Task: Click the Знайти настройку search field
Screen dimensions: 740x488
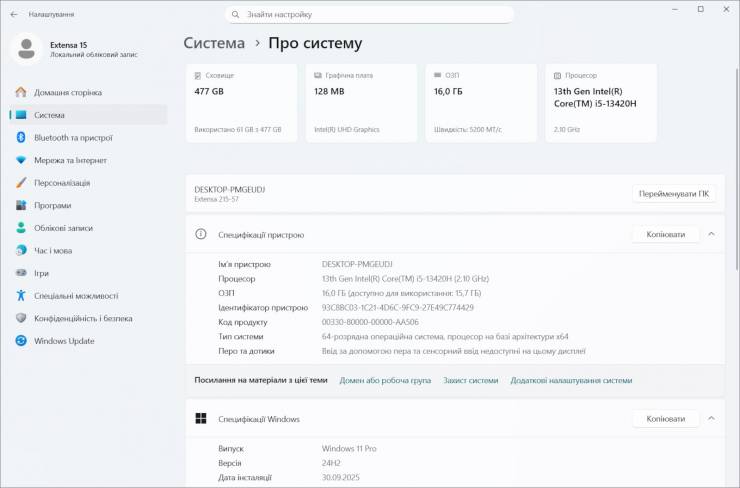Action: [x=370, y=15]
